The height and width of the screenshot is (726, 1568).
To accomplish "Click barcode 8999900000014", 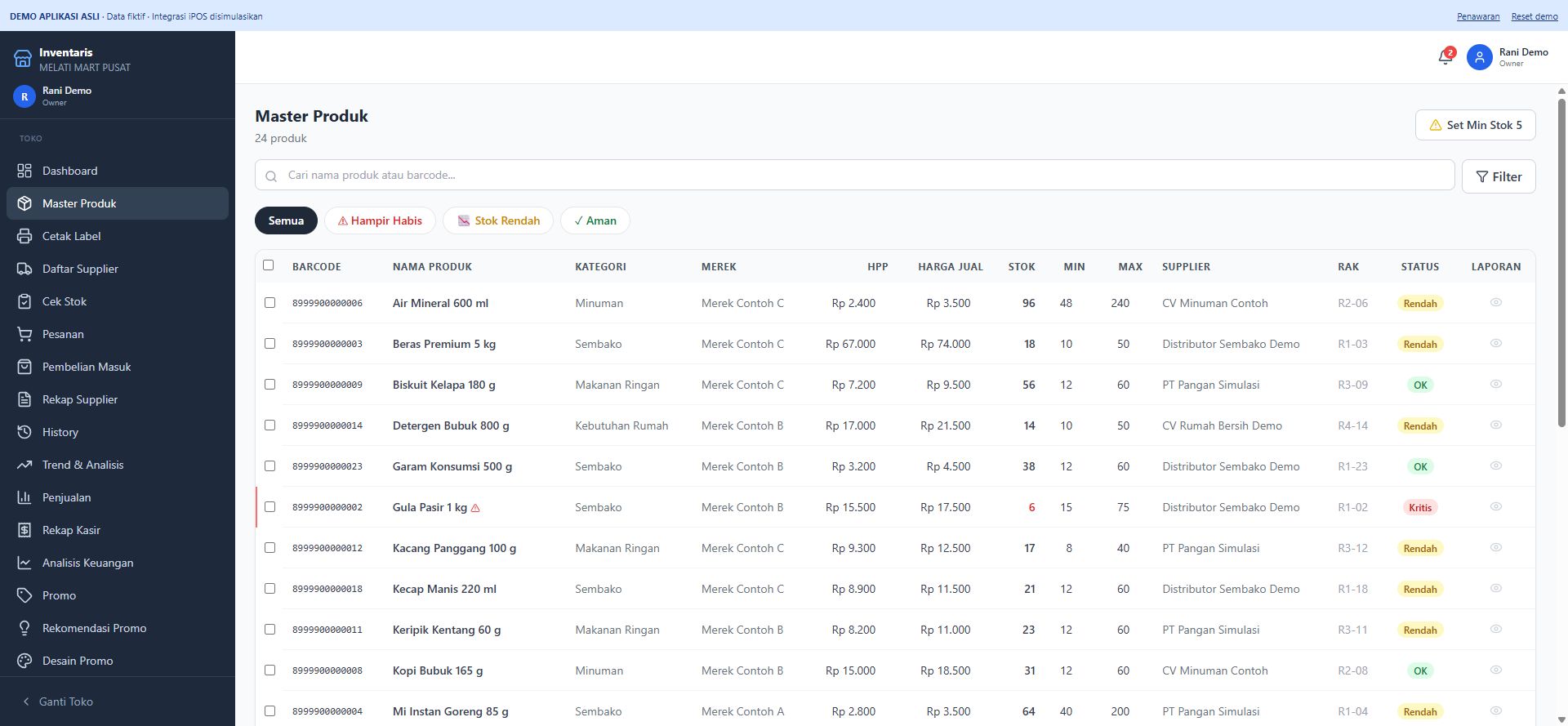I will pos(327,425).
